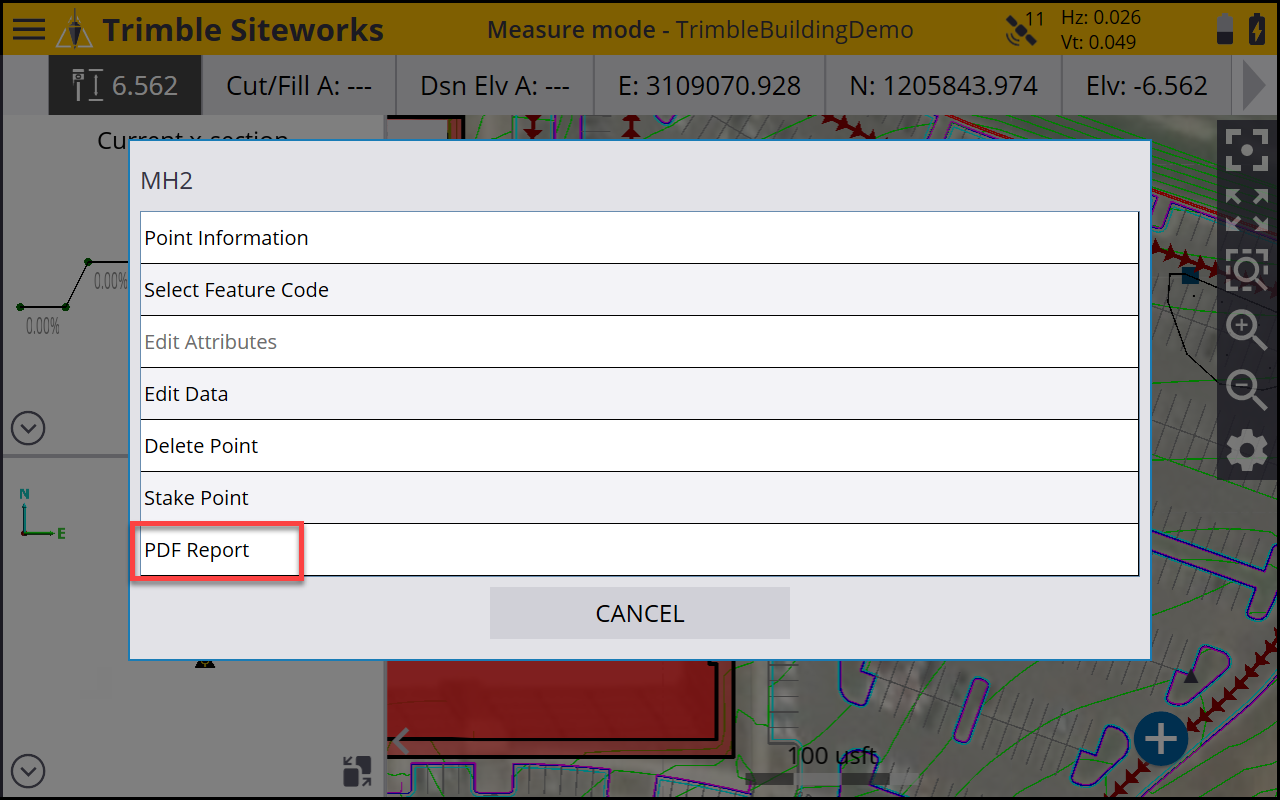Tap the blue plus measure button
Image resolution: width=1280 pixels, height=800 pixels.
(x=1161, y=741)
